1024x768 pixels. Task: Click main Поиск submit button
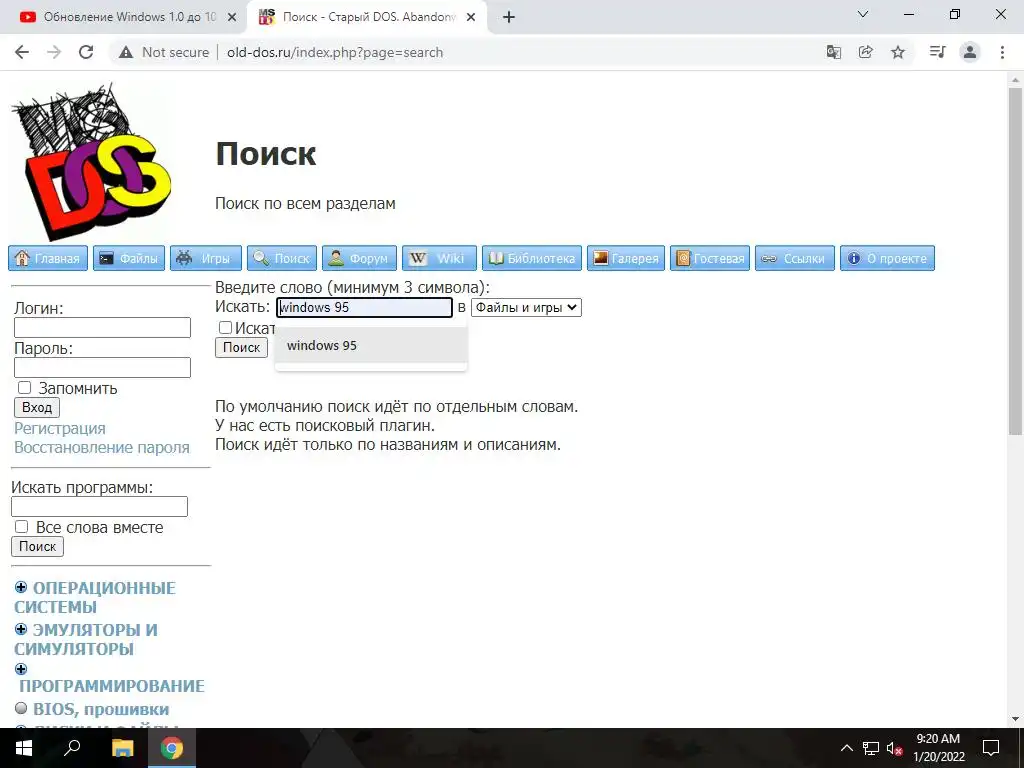pyautogui.click(x=242, y=347)
